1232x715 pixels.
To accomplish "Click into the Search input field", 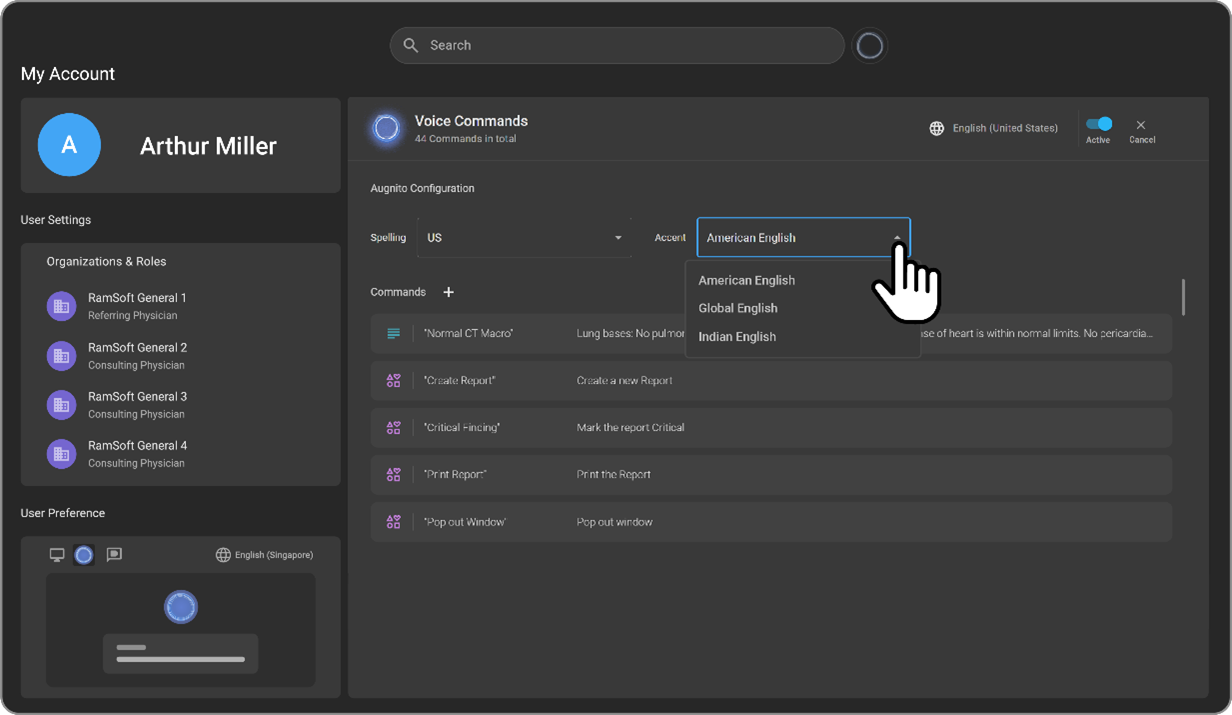I will (630, 46).
